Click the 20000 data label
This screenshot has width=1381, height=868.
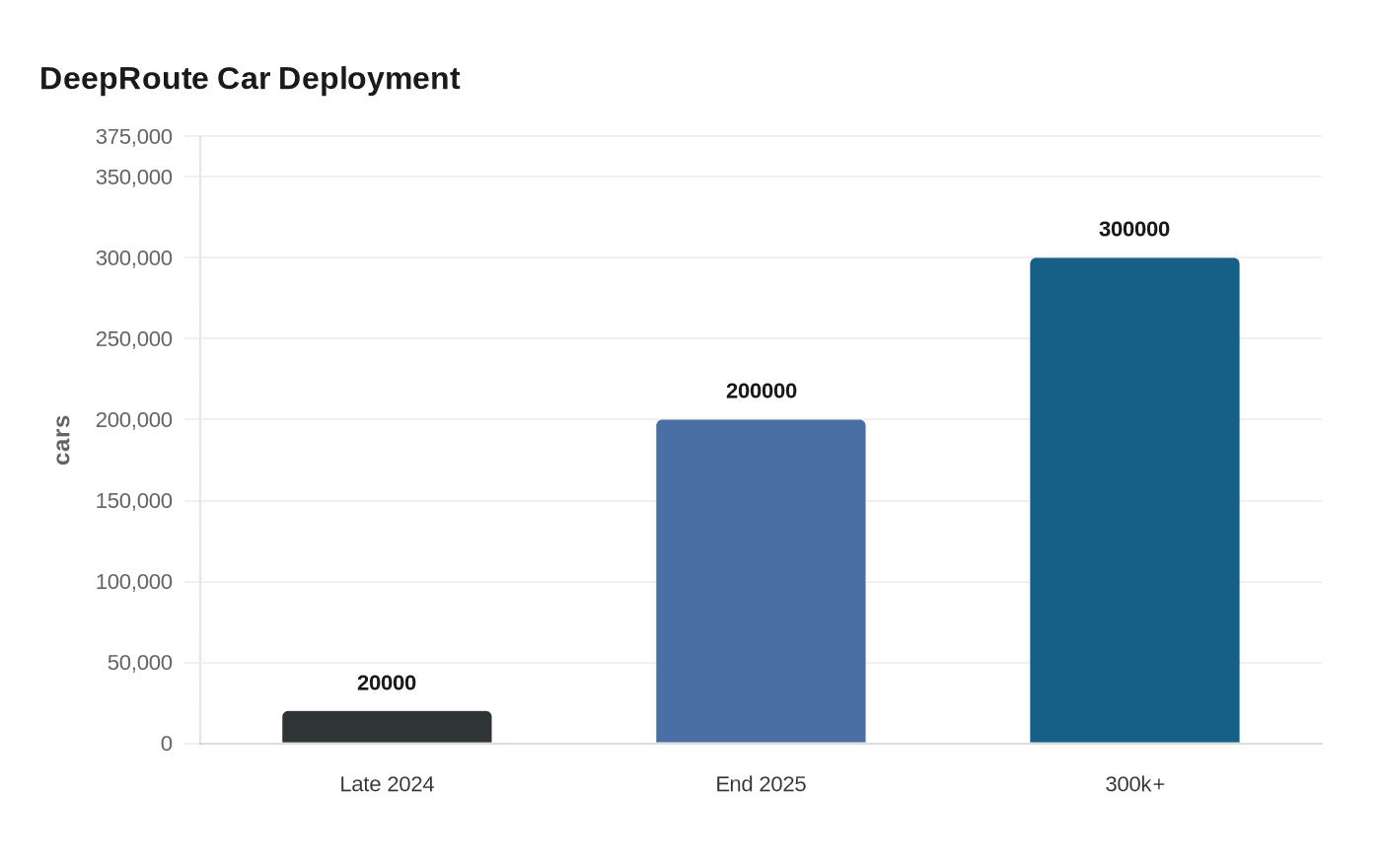(387, 683)
